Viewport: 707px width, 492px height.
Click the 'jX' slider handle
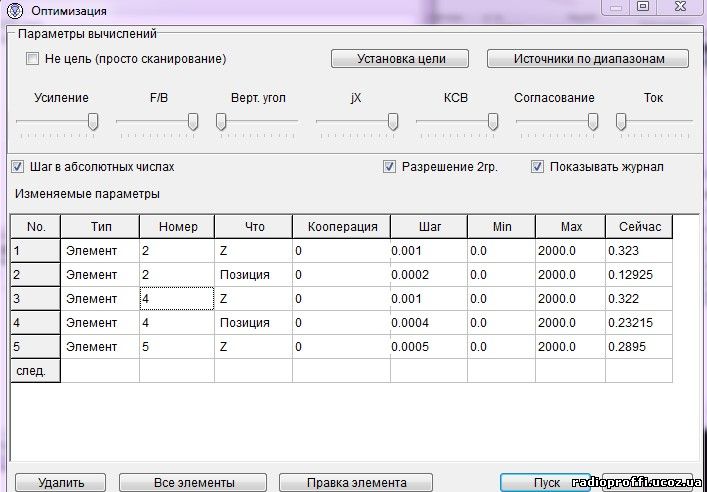(393, 122)
